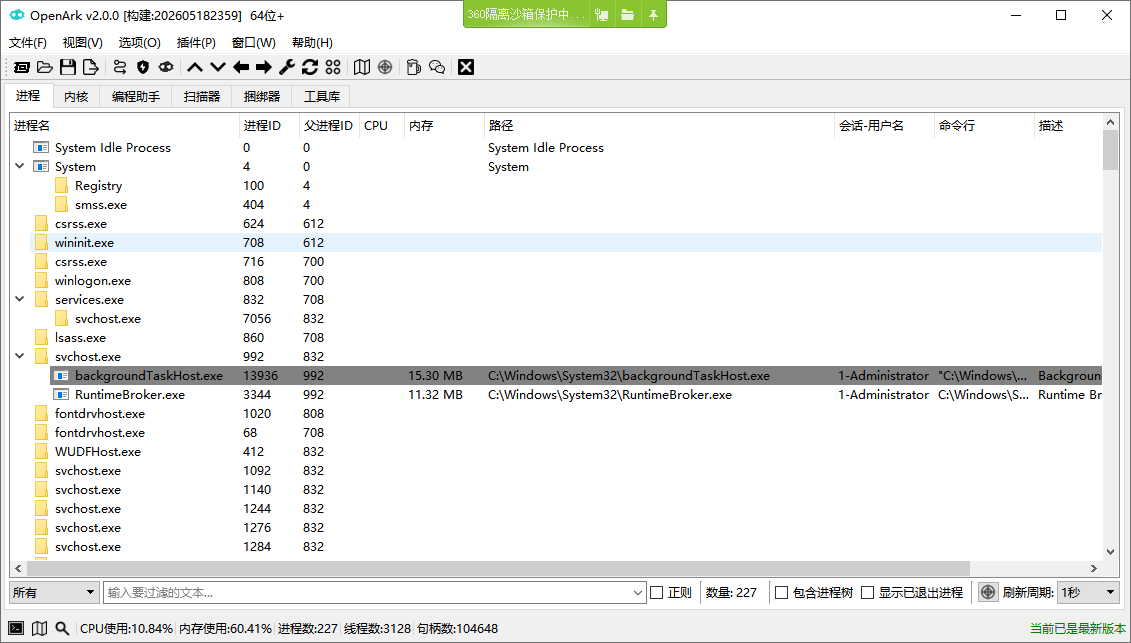Click the 当前已是最新版本 status link
This screenshot has height=643, width=1131.
[1078, 629]
